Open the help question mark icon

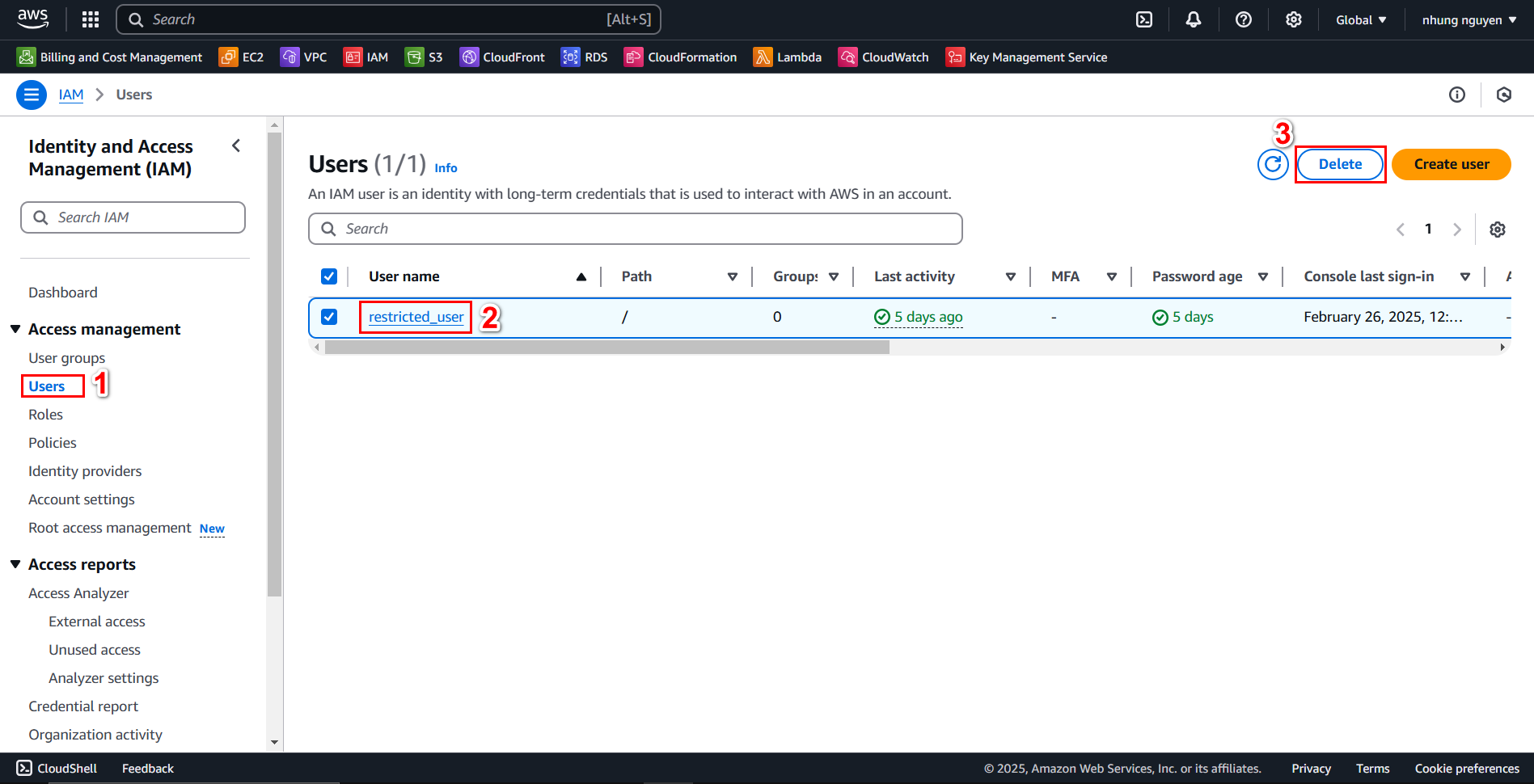pos(1244,19)
